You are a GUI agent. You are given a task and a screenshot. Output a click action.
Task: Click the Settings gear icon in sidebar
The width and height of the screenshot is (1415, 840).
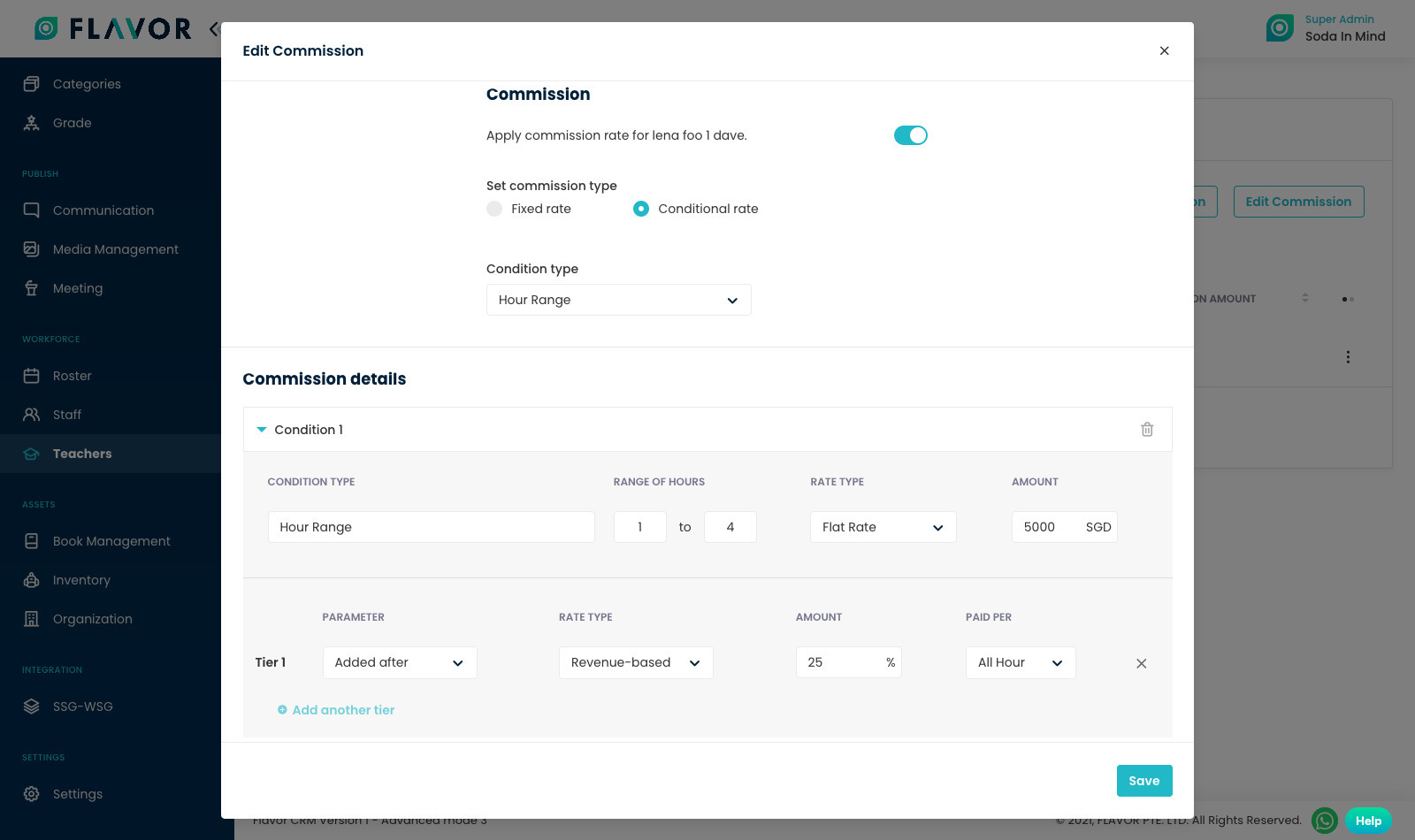pyautogui.click(x=32, y=794)
